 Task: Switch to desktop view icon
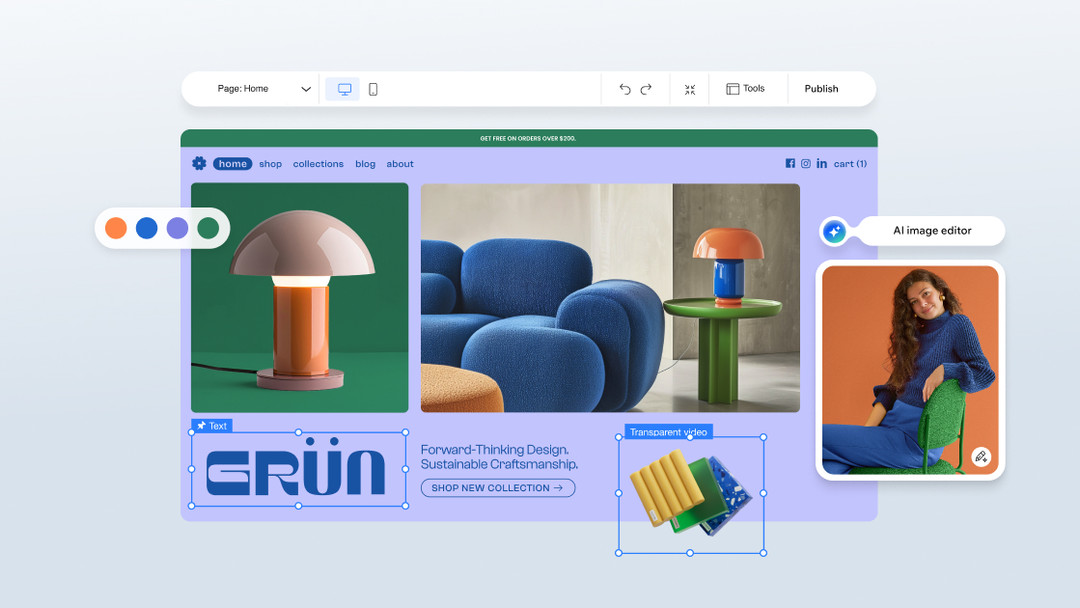[344, 89]
